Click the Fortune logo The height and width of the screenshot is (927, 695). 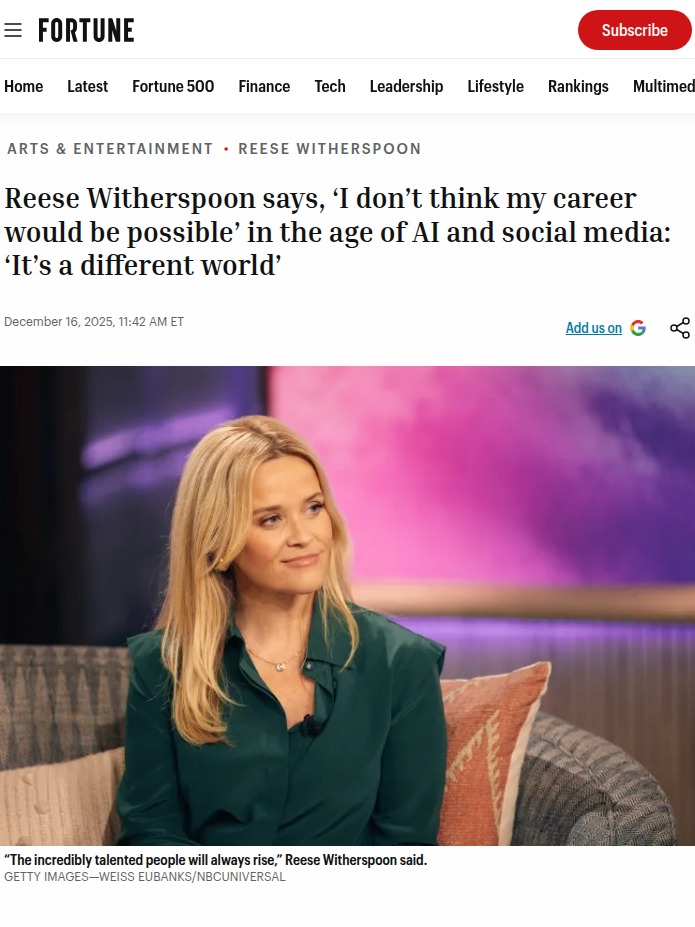click(86, 30)
